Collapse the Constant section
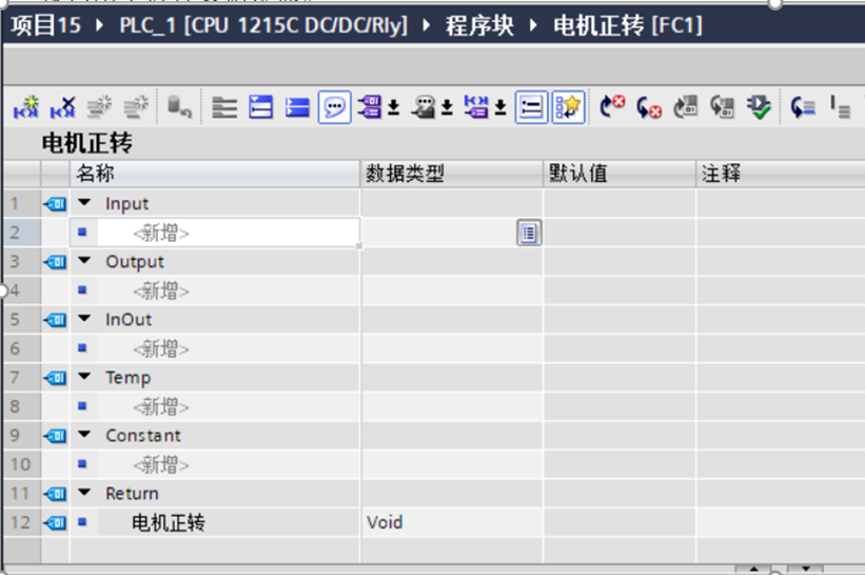The image size is (865, 575). tap(84, 434)
